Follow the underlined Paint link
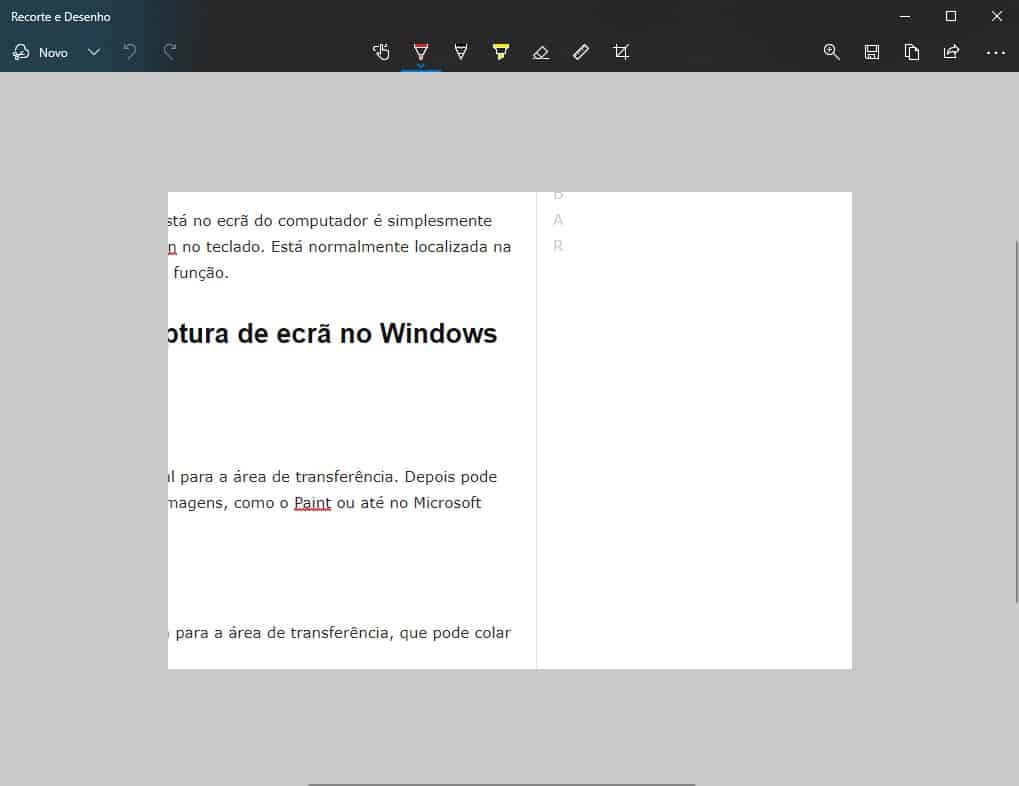The height and width of the screenshot is (786, 1019). (313, 503)
